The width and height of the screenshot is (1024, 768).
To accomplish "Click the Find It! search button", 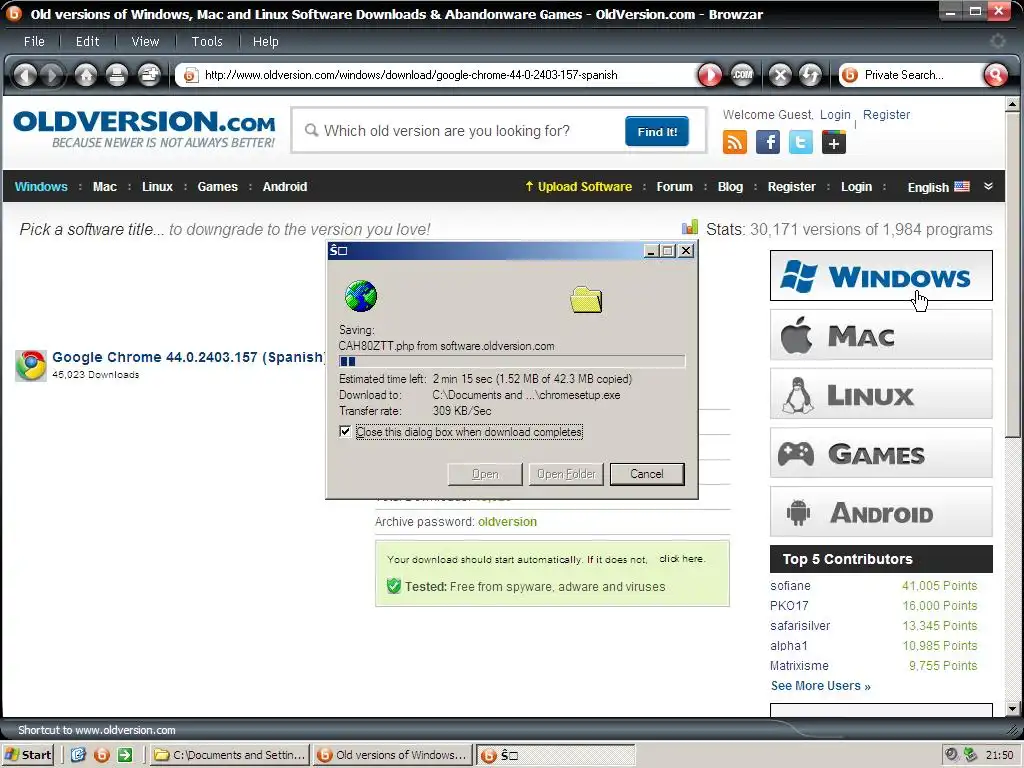I will point(657,131).
